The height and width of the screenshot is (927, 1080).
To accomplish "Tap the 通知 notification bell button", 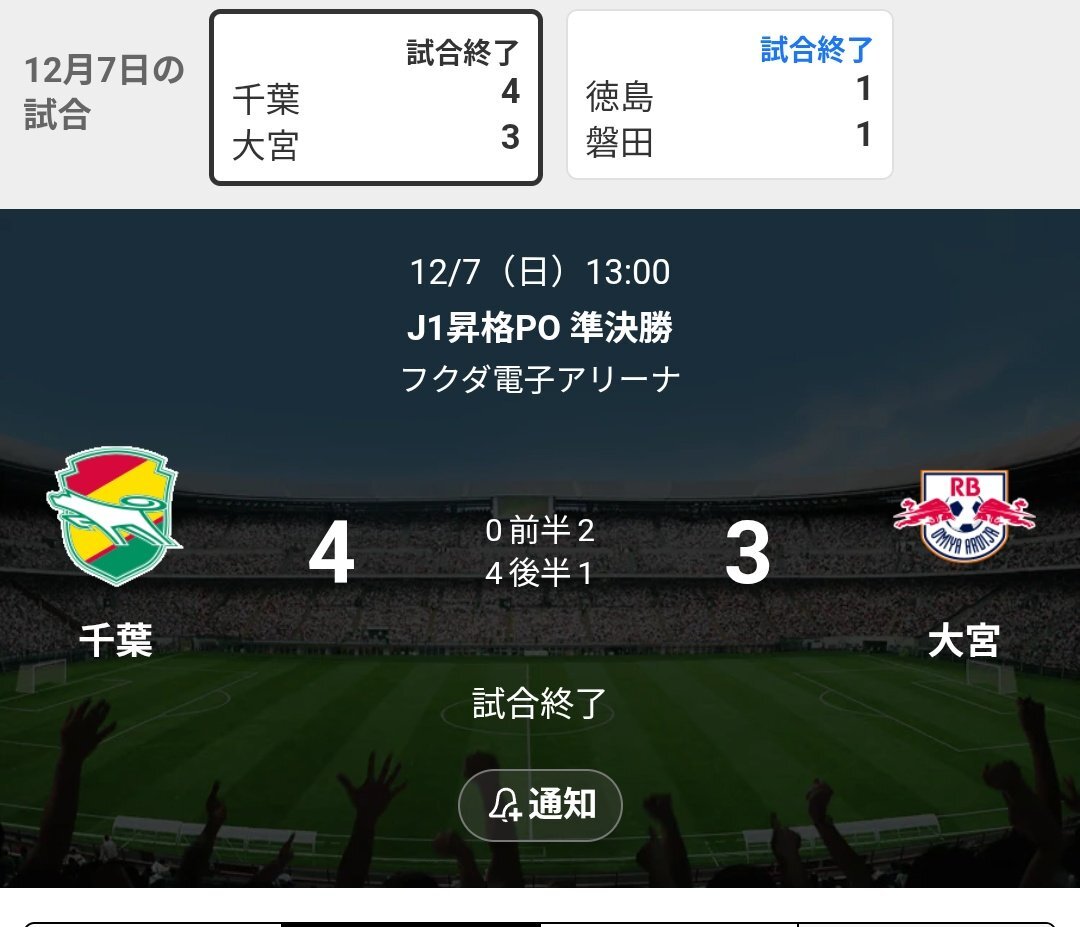I will click(x=540, y=804).
